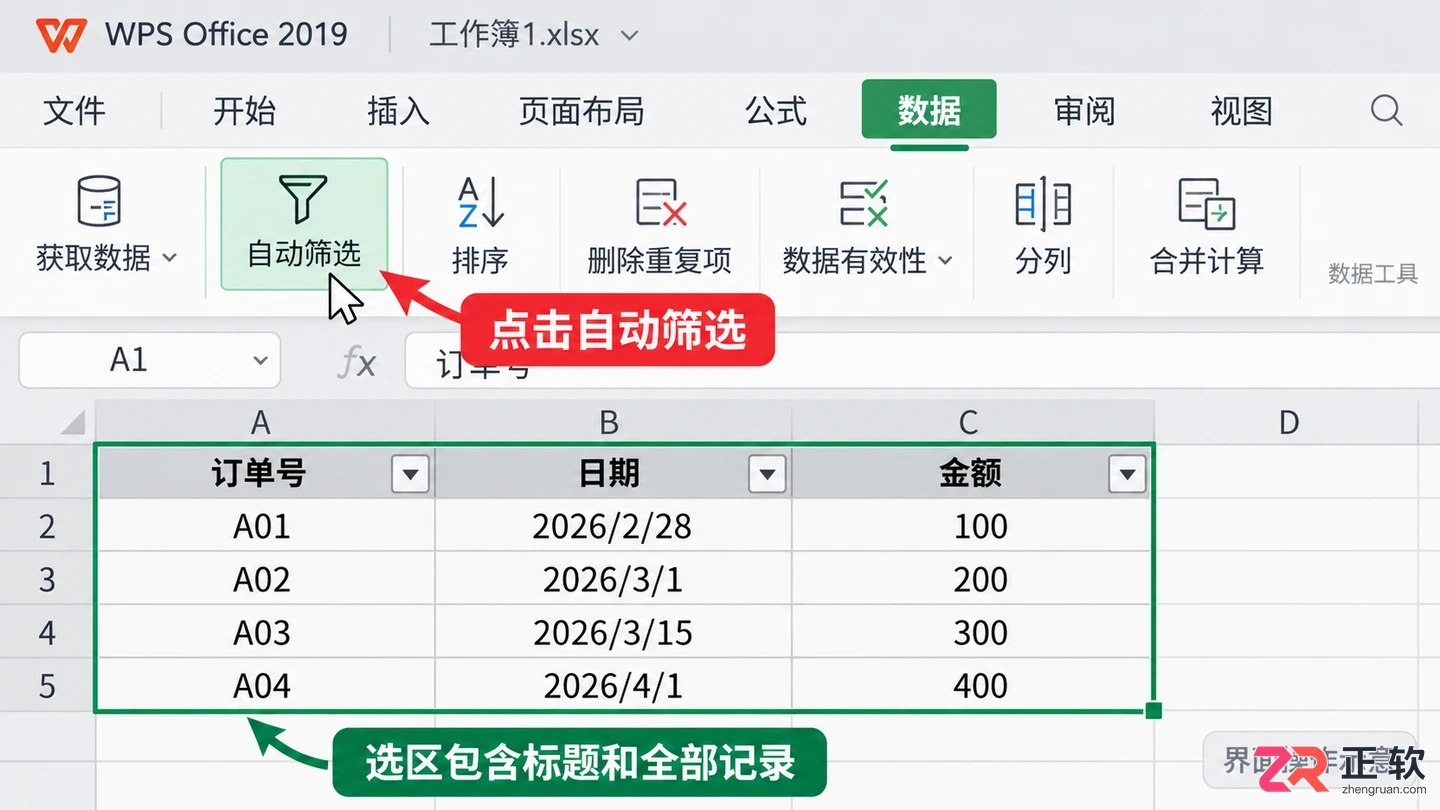This screenshot has width=1440, height=810.
Task: Select column B header
Action: click(x=613, y=422)
